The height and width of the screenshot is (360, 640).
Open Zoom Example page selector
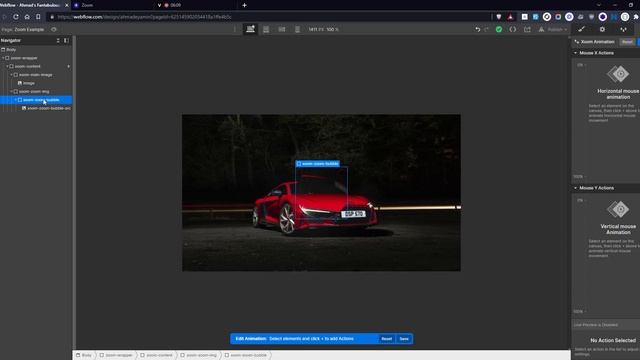(23, 29)
